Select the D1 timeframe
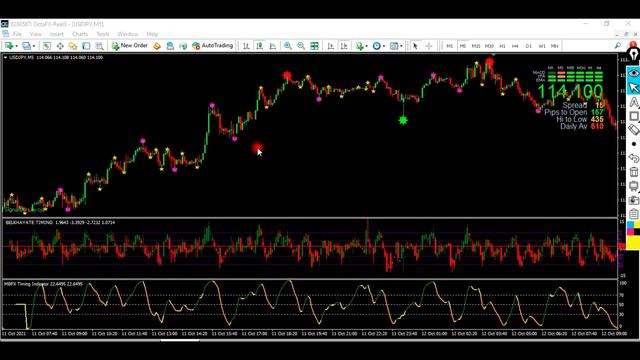 (529, 46)
